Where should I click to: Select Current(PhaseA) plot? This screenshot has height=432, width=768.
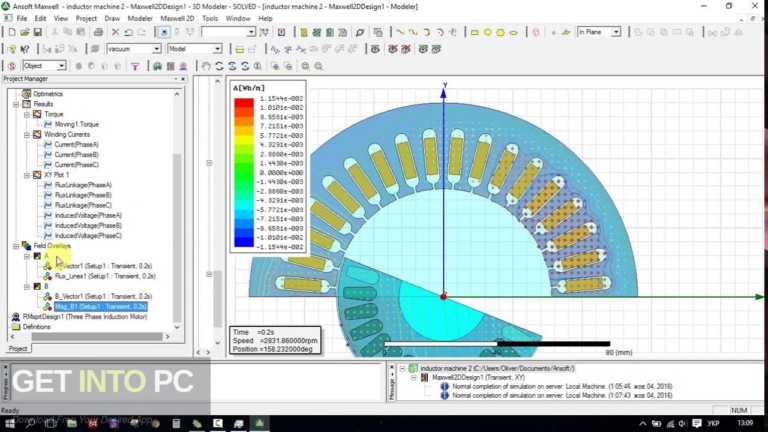click(76, 144)
